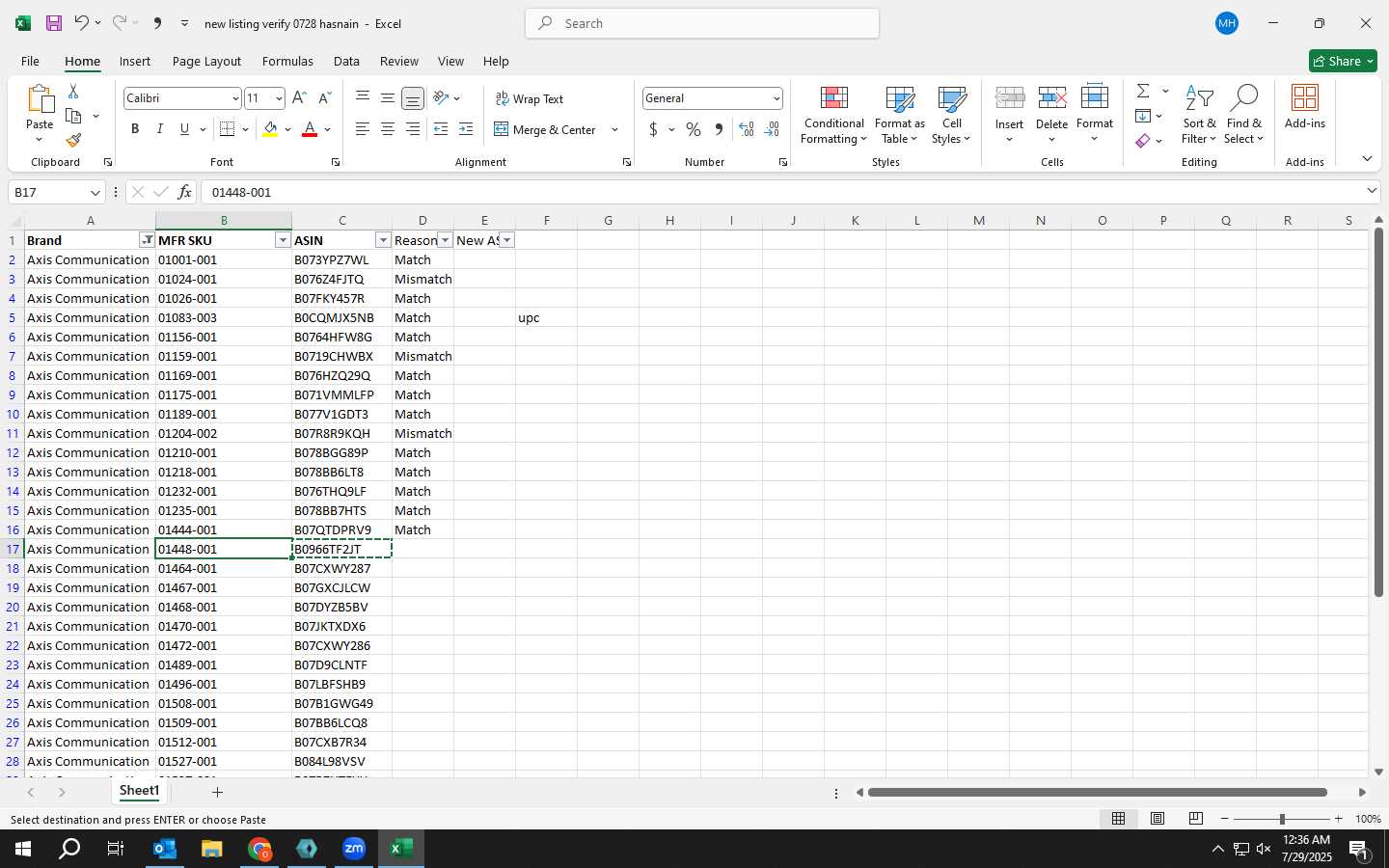1389x868 pixels.
Task: Toggle Merge & Center
Action: point(546,129)
